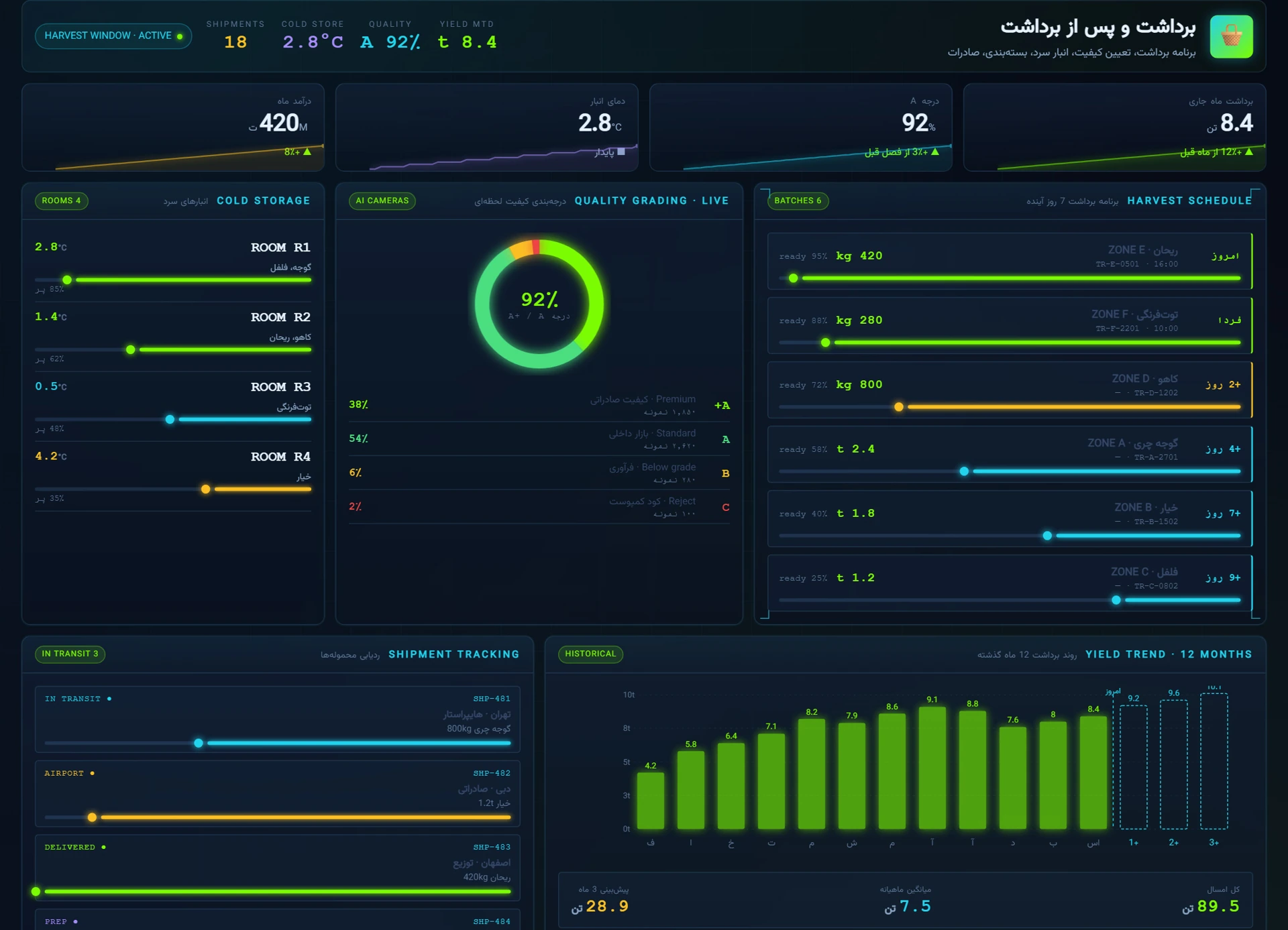Select the ZONE E basil harvest batch row
This screenshot has width=1288, height=930.
[x=1010, y=261]
